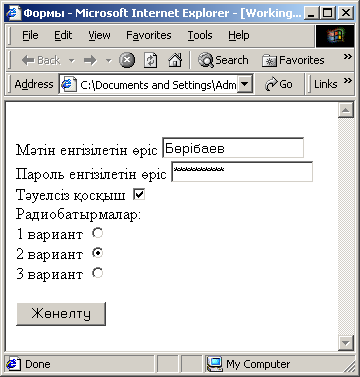This screenshot has width=360, height=377.
Task: Minimize the Internet Explorer window
Action: coord(311,13)
